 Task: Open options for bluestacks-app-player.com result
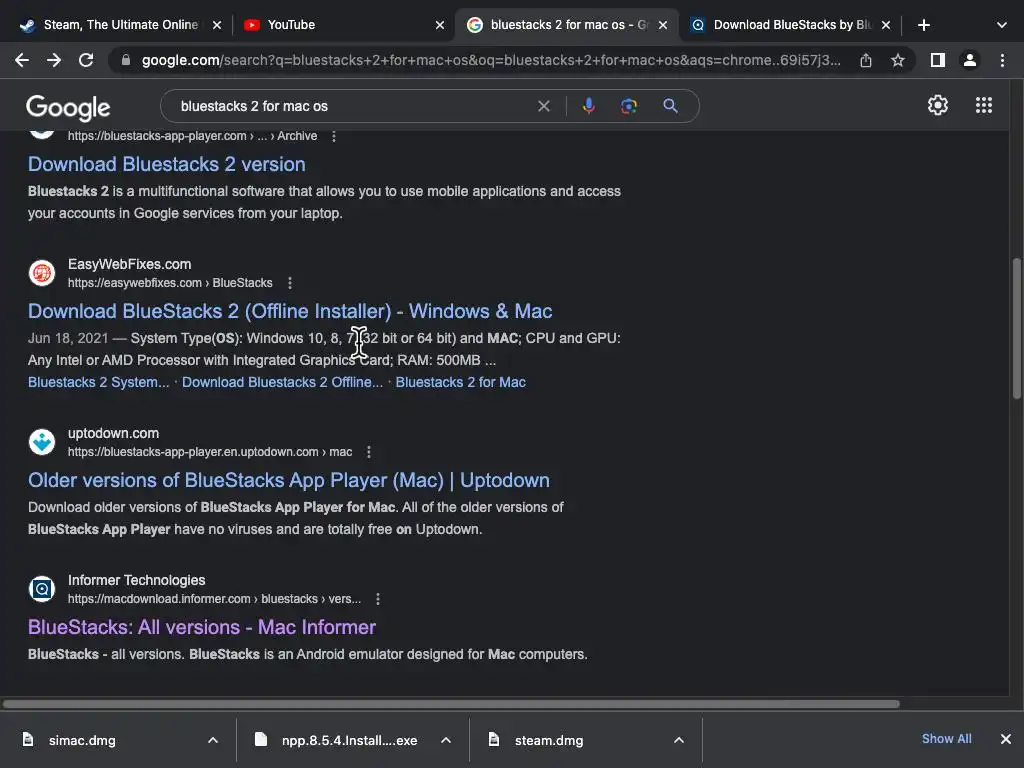[334, 136]
